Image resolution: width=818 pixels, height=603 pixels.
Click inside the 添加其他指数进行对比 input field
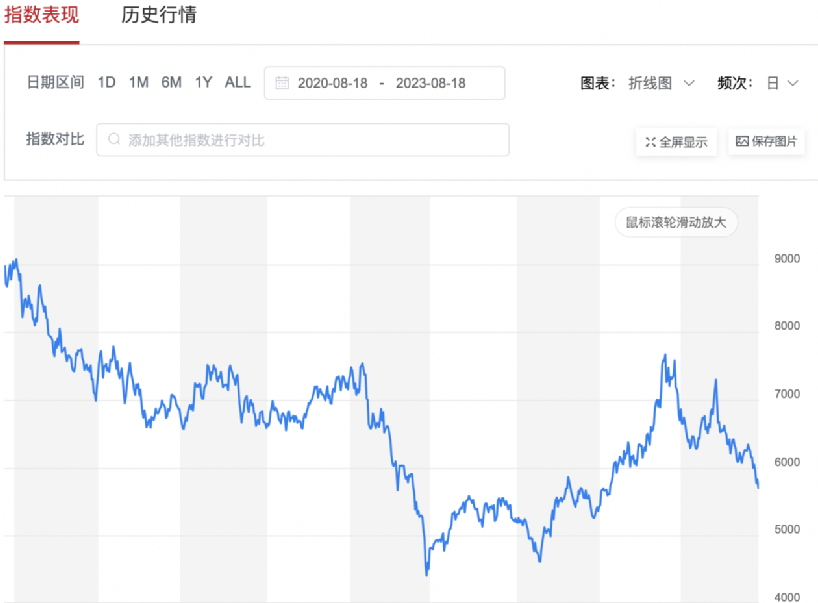[x=300, y=139]
